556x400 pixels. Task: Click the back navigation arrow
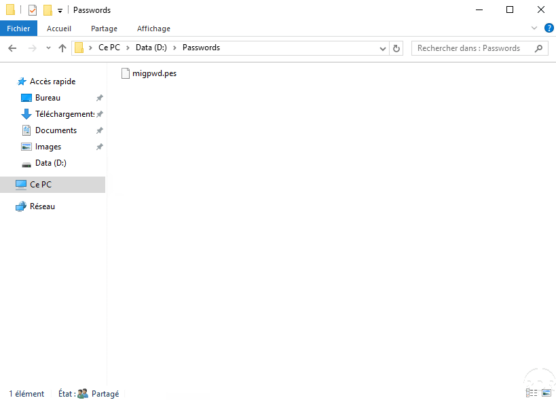(x=12, y=48)
